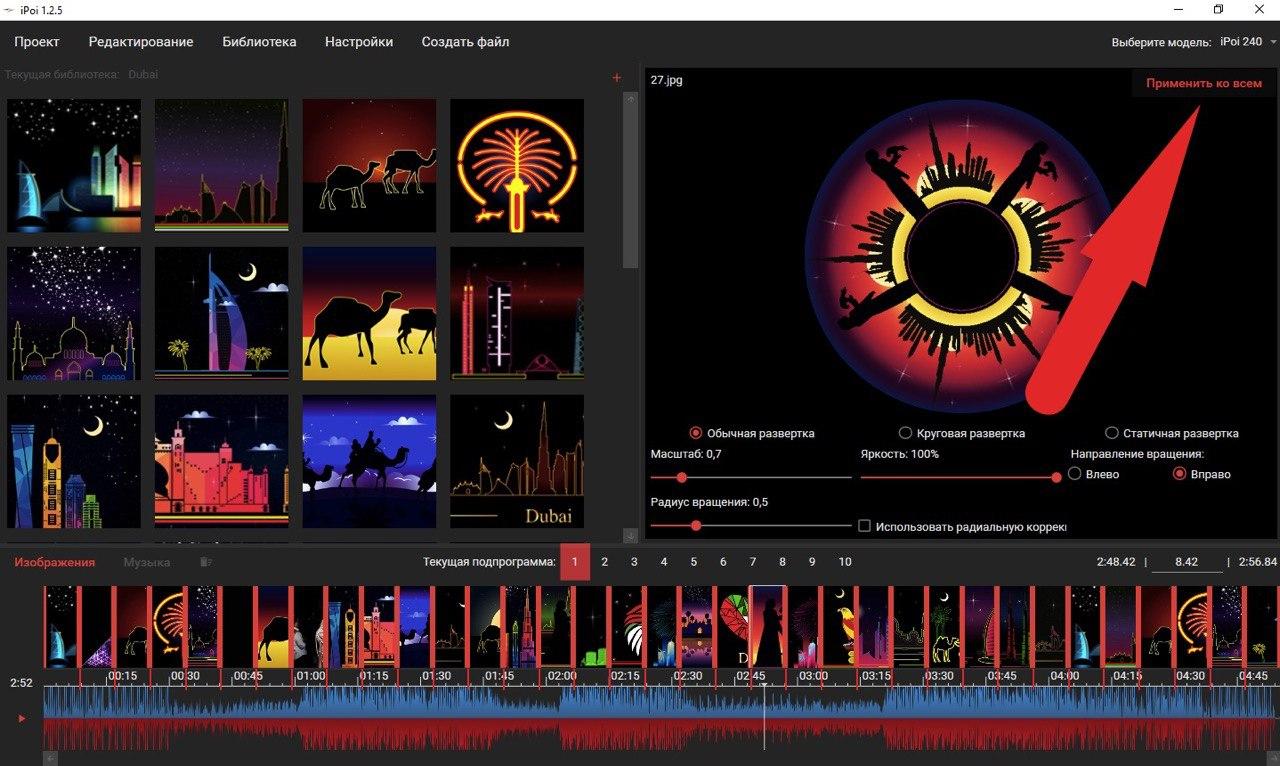Click the red play triangle beside the waveform
The height and width of the screenshot is (766, 1280).
click(22, 718)
